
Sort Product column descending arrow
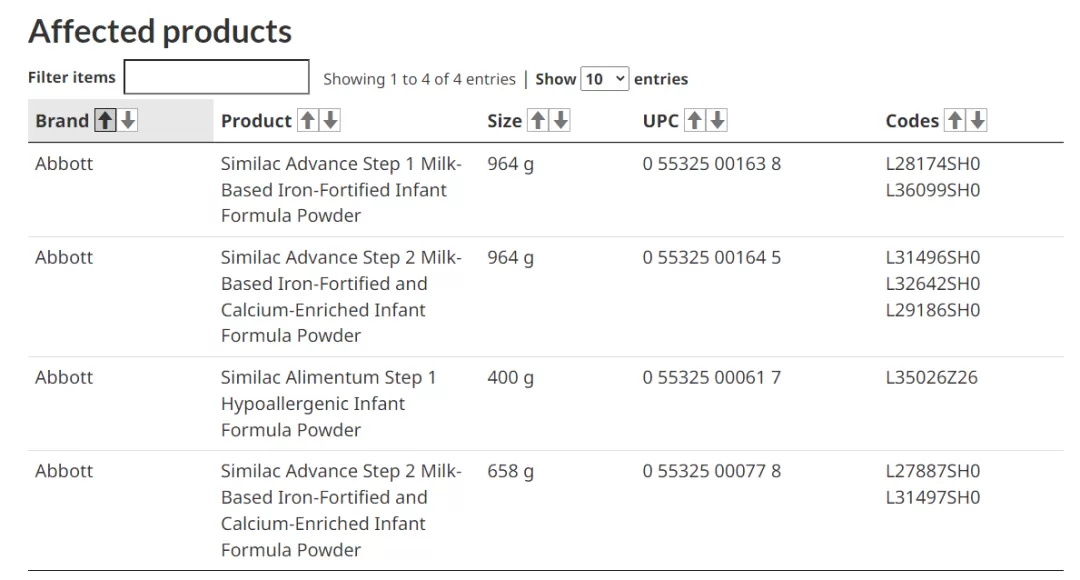331,121
